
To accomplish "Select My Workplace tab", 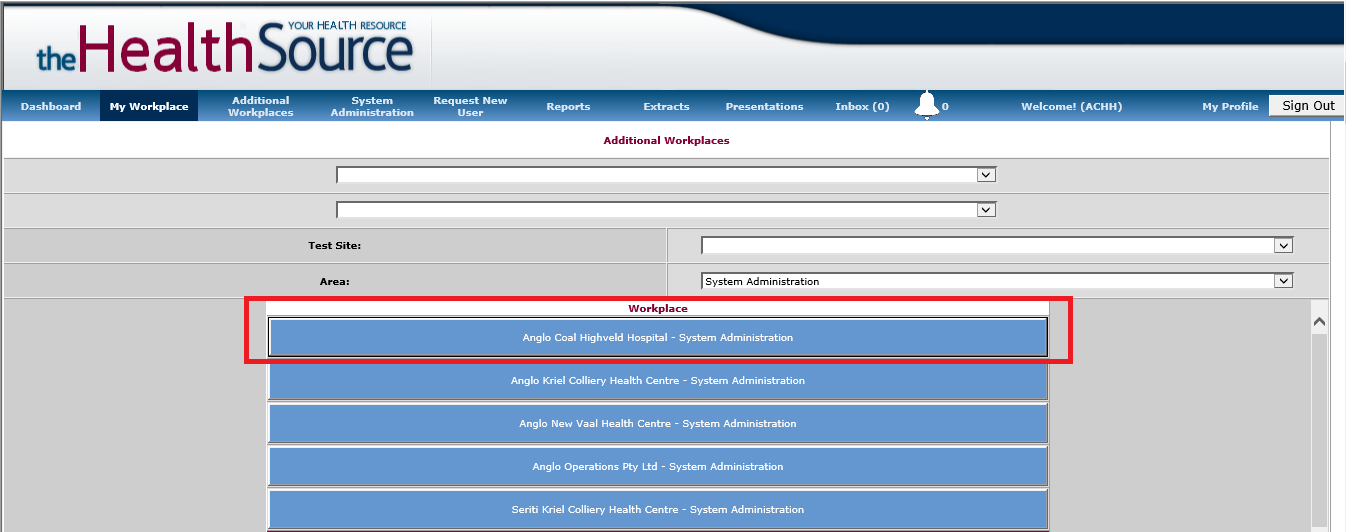I will coord(149,106).
